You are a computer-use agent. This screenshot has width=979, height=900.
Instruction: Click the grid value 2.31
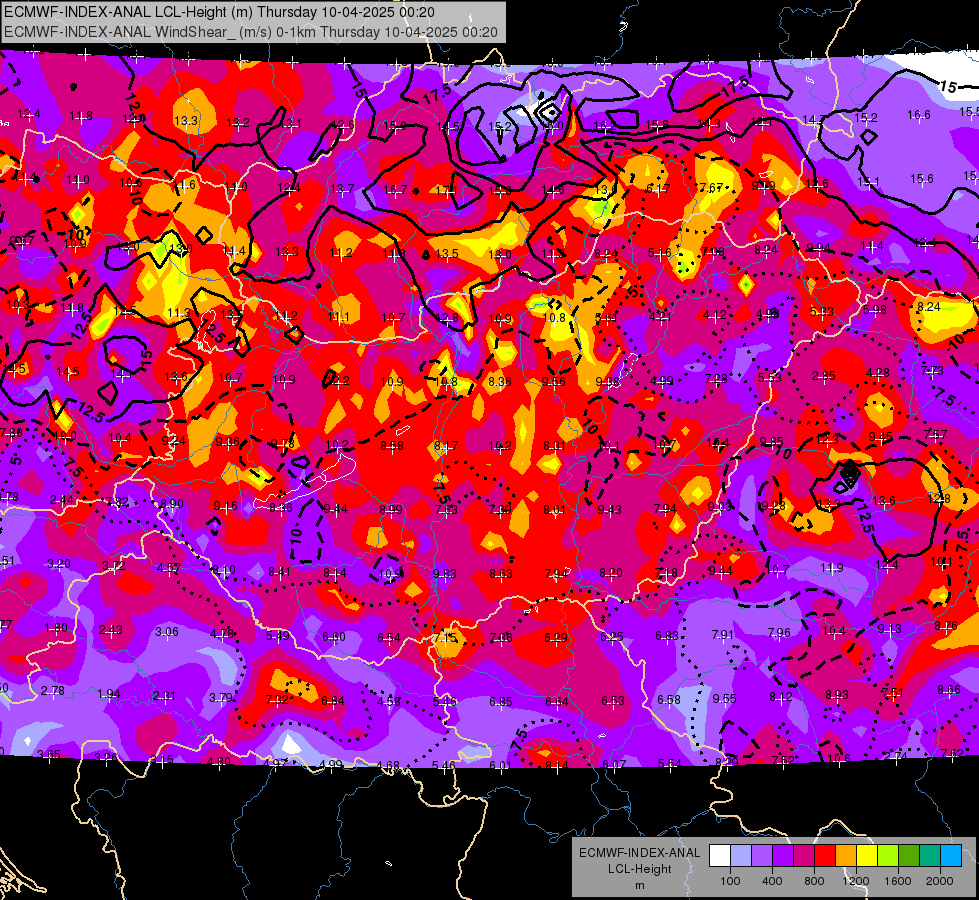(x=164, y=696)
